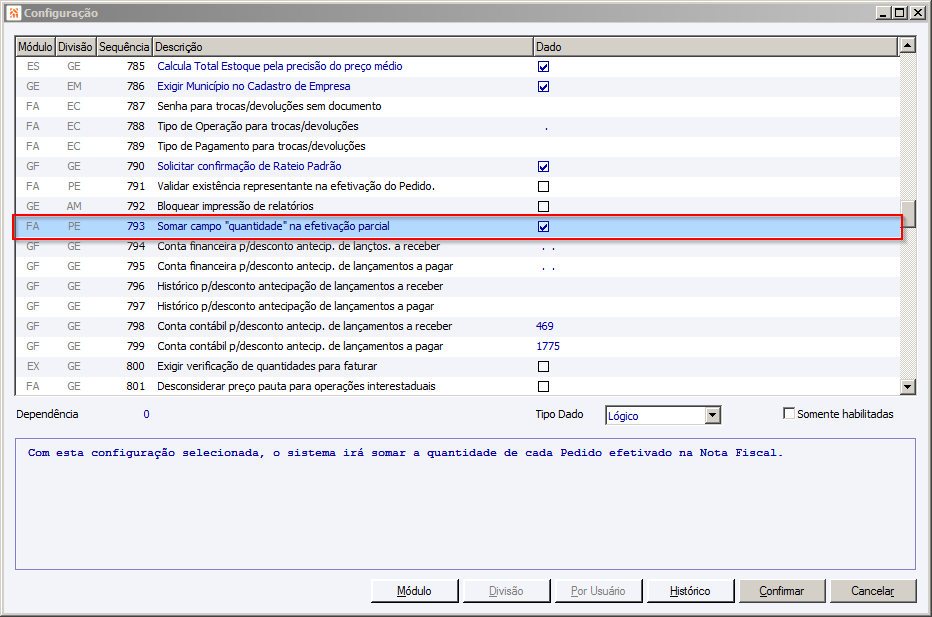Select row 795 Conta financeira lançamentos a pagar
The width and height of the screenshot is (932, 617).
[x=456, y=266]
